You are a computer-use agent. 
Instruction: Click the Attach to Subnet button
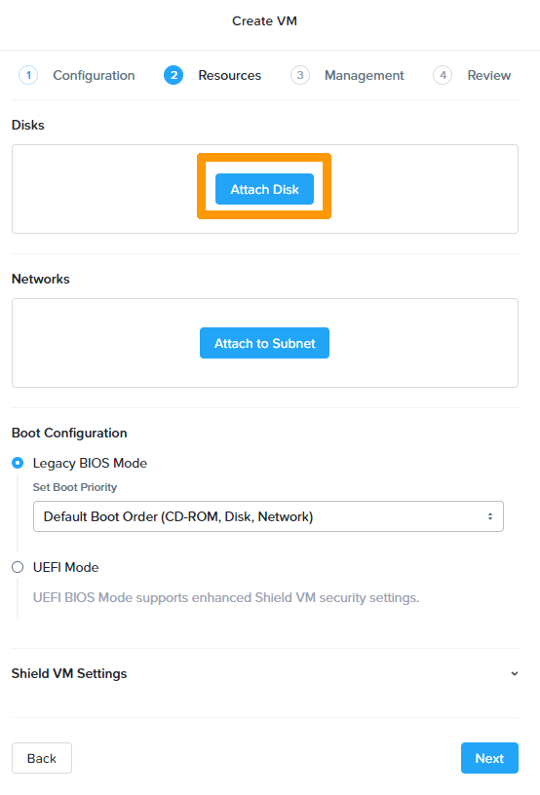(265, 343)
